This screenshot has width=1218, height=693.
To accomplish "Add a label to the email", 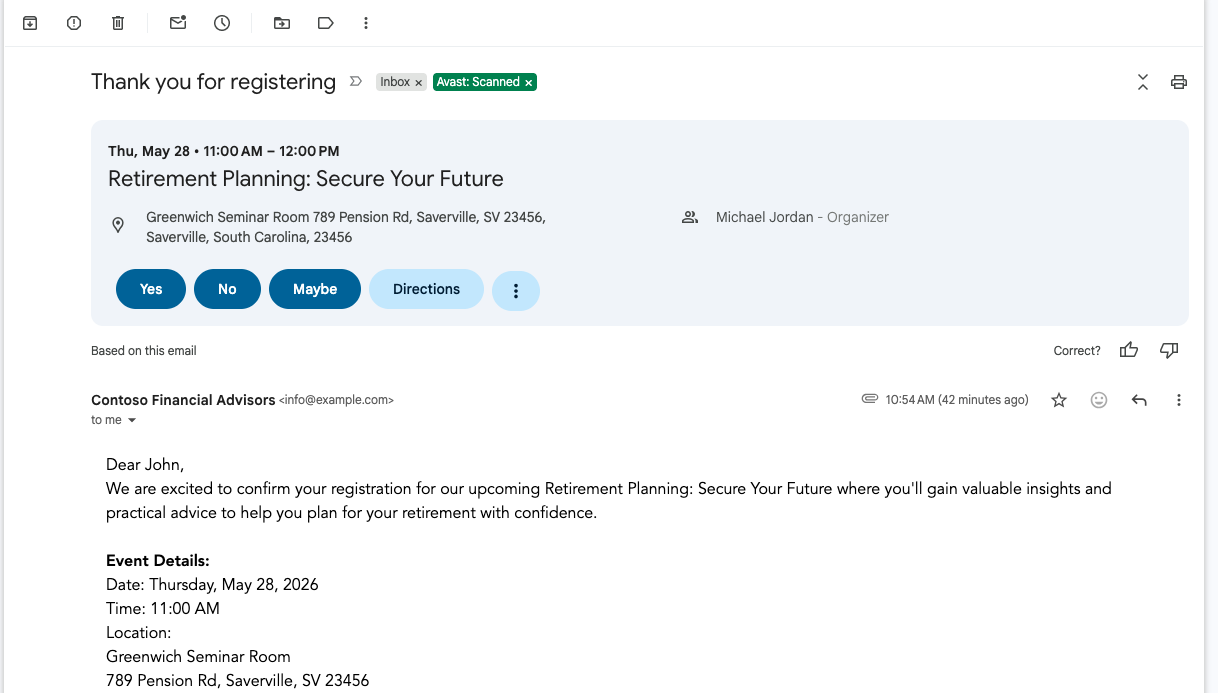I will pyautogui.click(x=325, y=22).
